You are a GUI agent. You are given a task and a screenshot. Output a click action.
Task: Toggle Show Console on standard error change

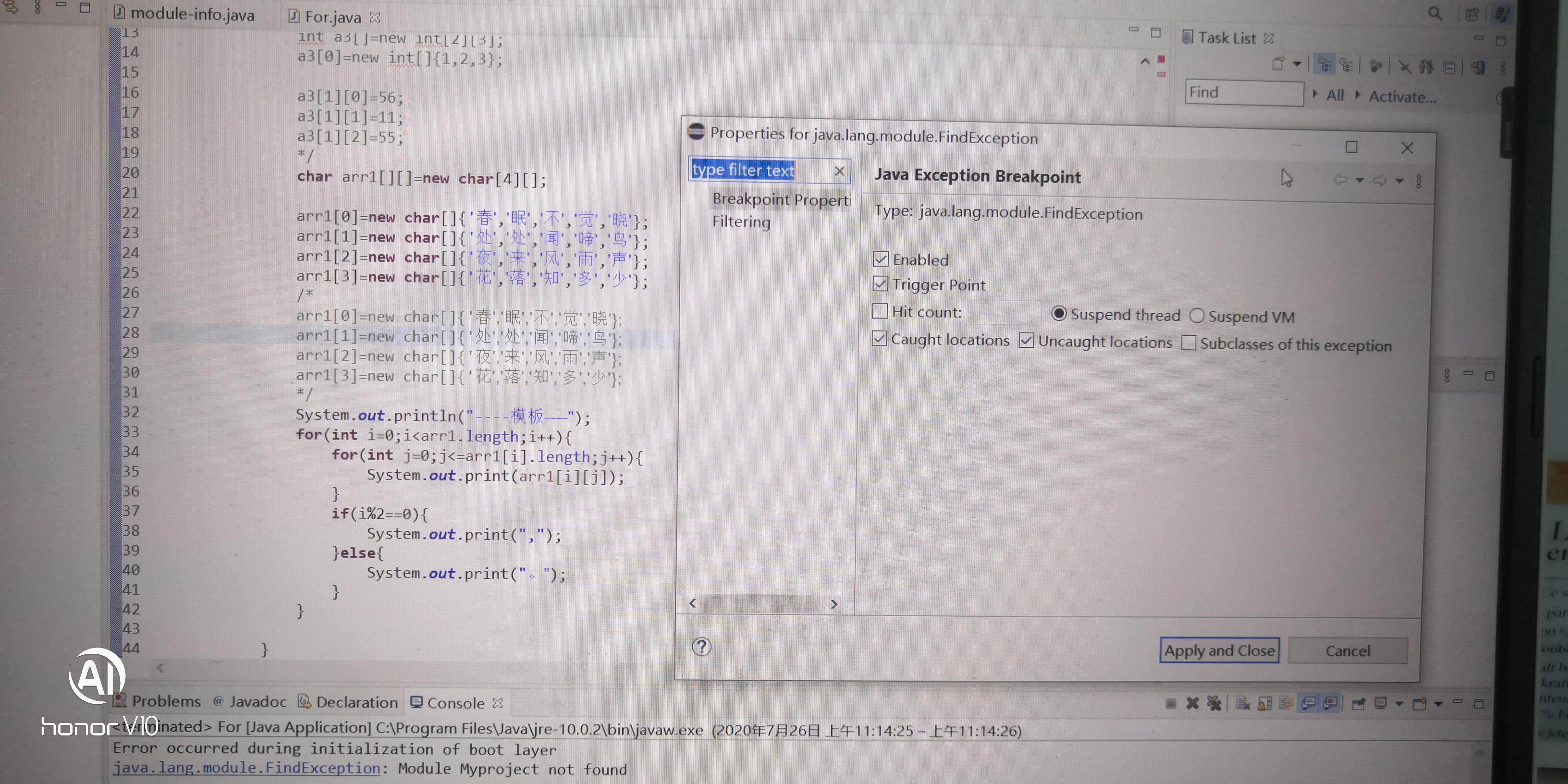pyautogui.click(x=1331, y=704)
